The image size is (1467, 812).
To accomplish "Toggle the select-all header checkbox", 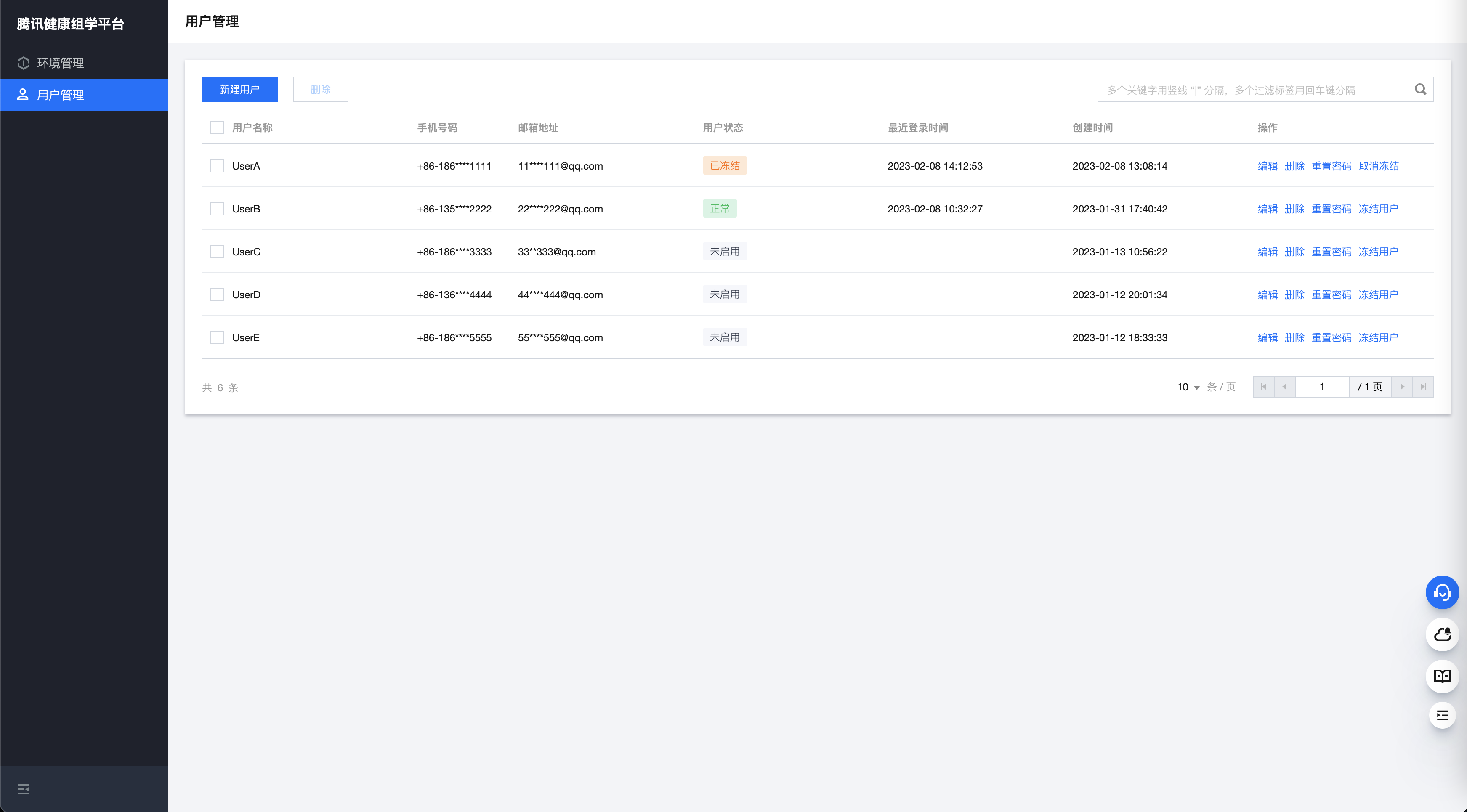I will click(x=217, y=127).
